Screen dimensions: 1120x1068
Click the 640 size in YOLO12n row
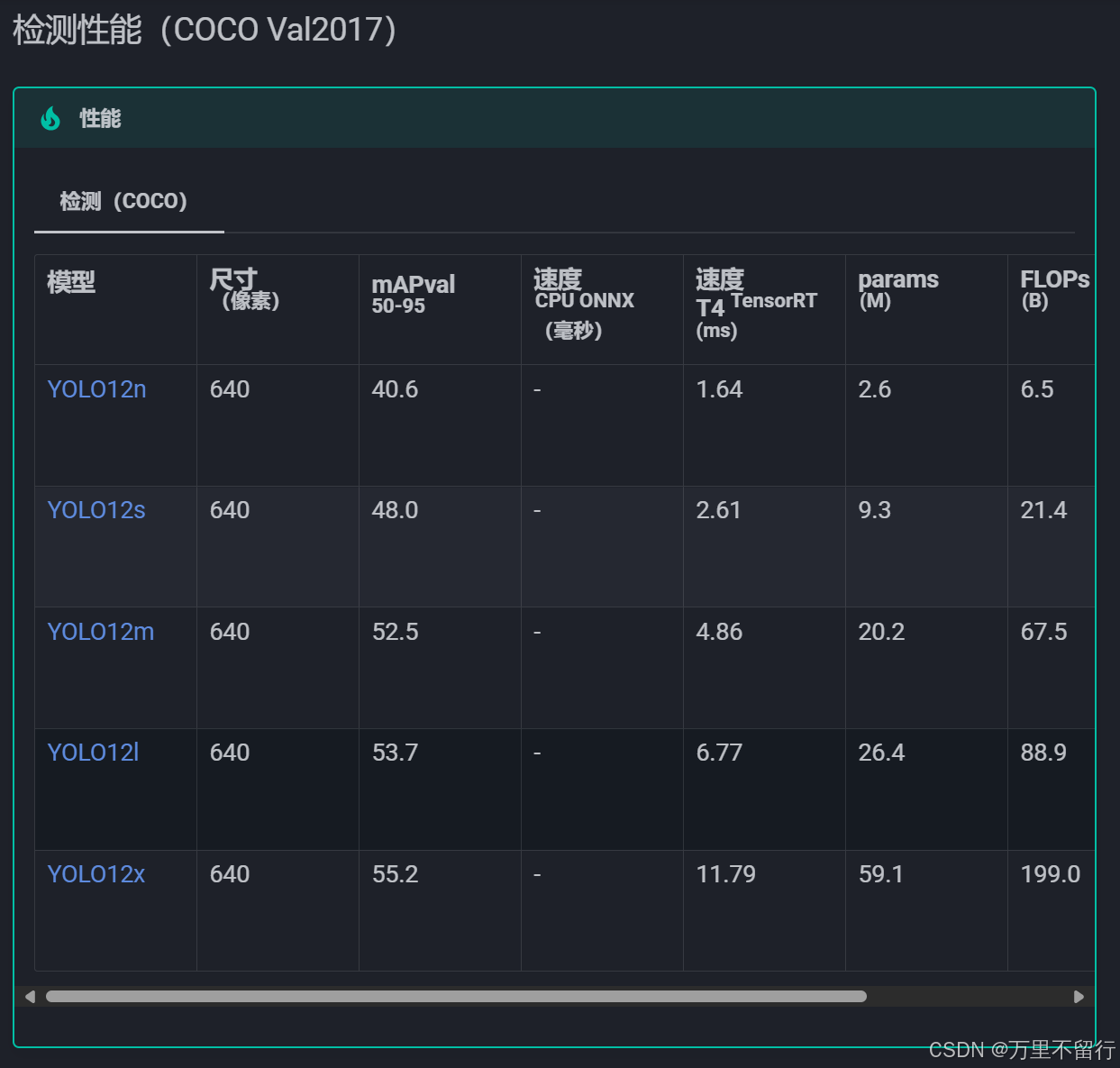pyautogui.click(x=230, y=389)
